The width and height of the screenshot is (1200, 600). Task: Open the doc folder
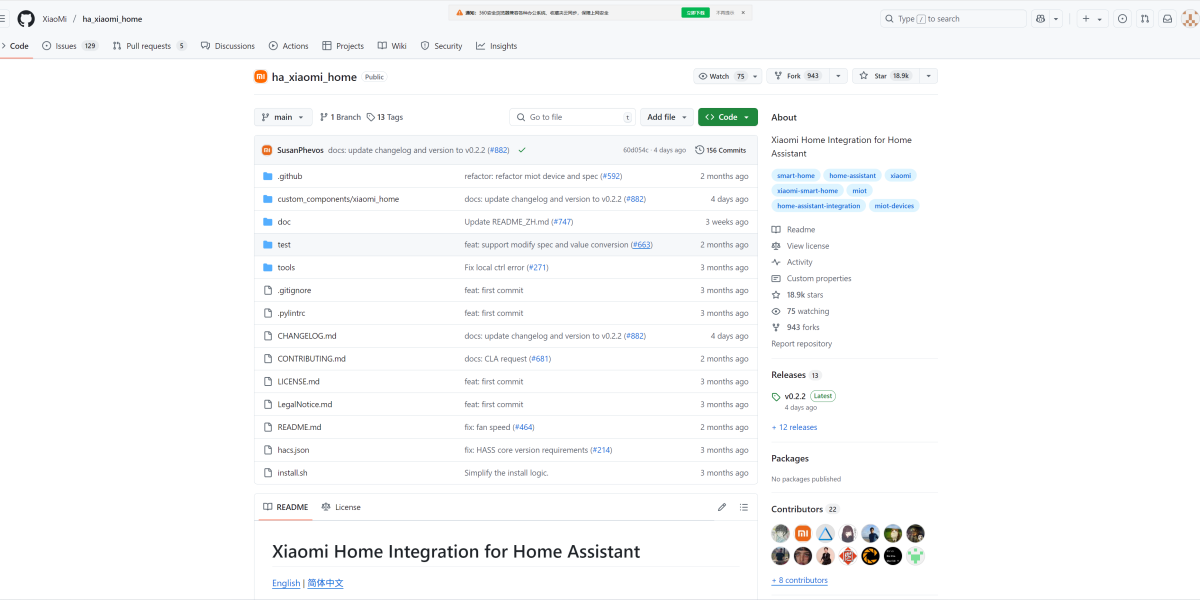(x=284, y=222)
